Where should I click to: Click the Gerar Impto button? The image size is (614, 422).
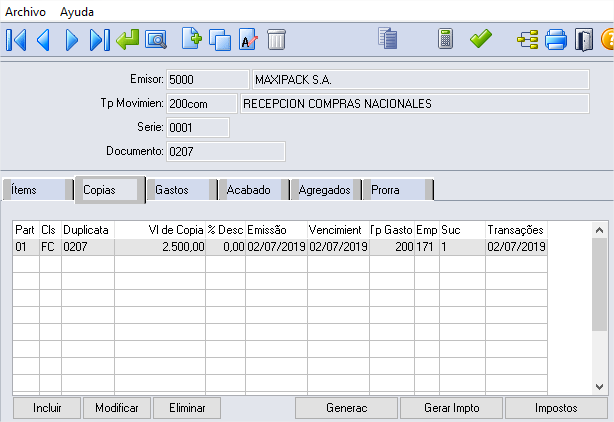pos(451,408)
